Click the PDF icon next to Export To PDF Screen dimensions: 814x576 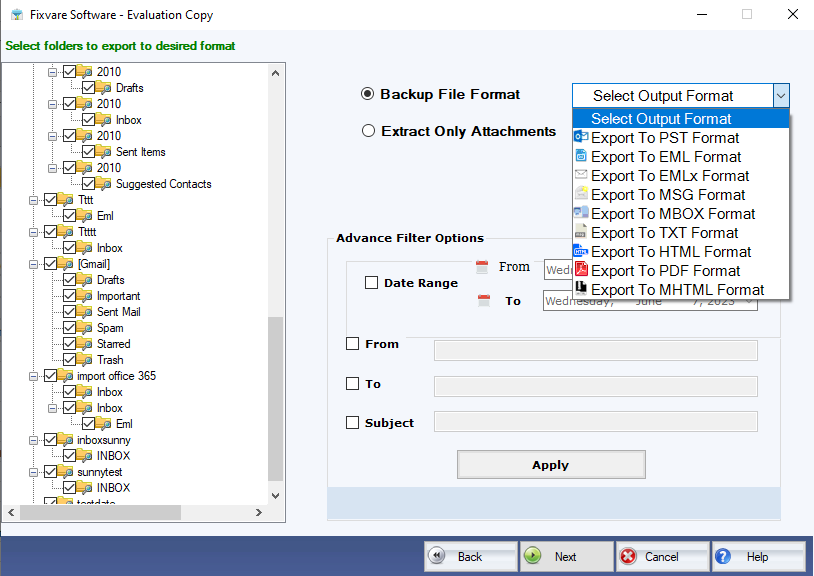point(583,270)
